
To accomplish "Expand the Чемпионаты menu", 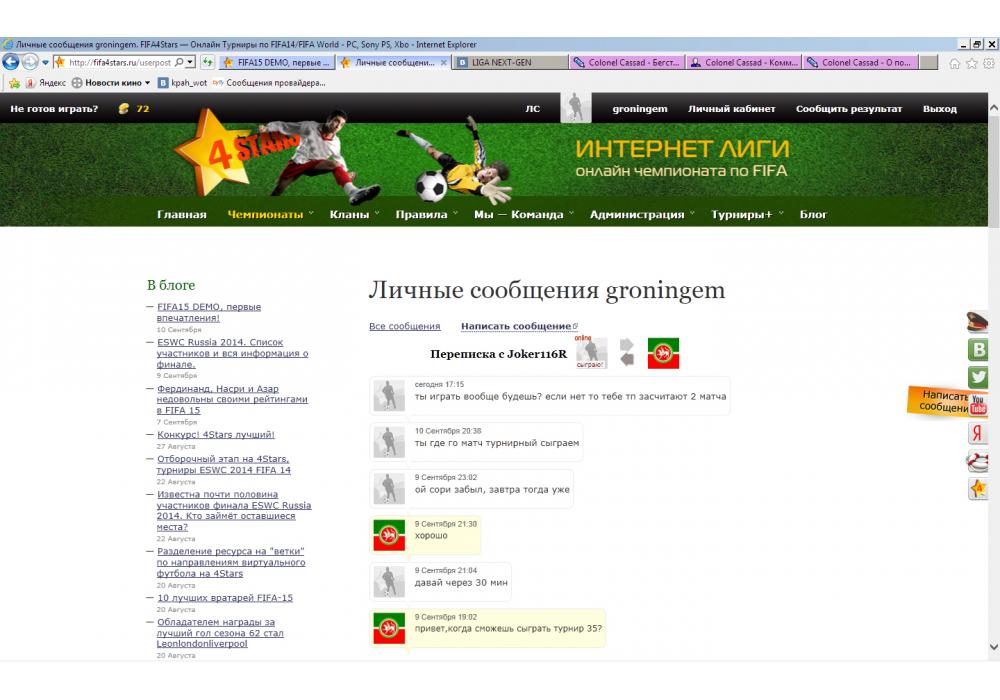I will pyautogui.click(x=311, y=214).
